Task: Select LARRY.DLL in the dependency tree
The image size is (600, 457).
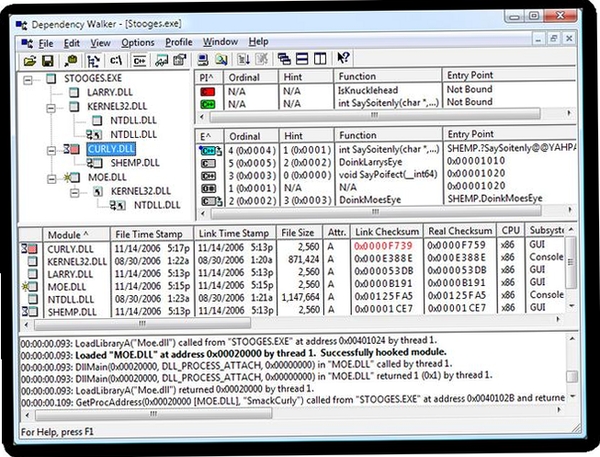Action: click(109, 93)
